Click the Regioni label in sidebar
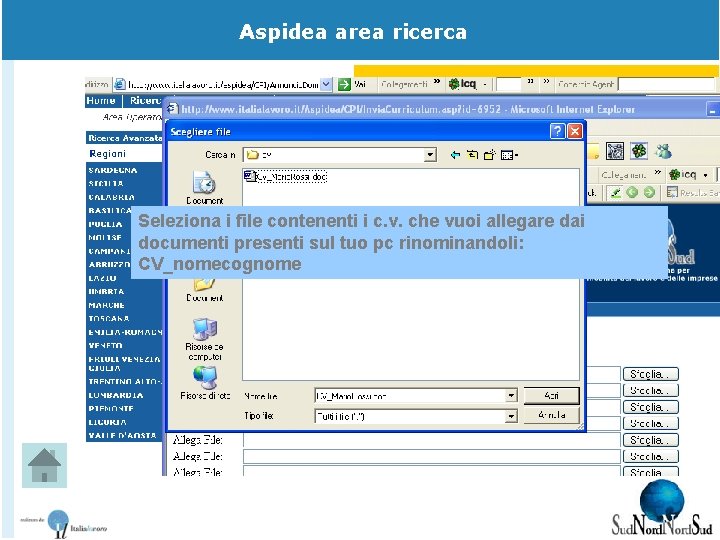 tap(107, 154)
